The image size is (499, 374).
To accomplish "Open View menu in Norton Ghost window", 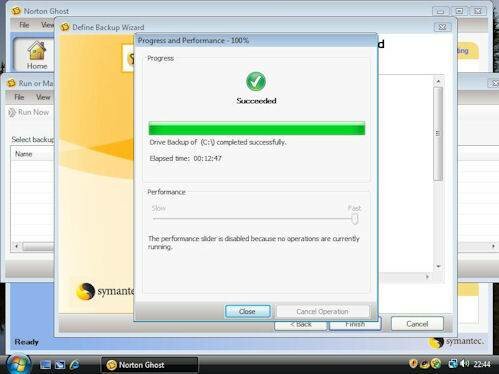I will (47, 25).
